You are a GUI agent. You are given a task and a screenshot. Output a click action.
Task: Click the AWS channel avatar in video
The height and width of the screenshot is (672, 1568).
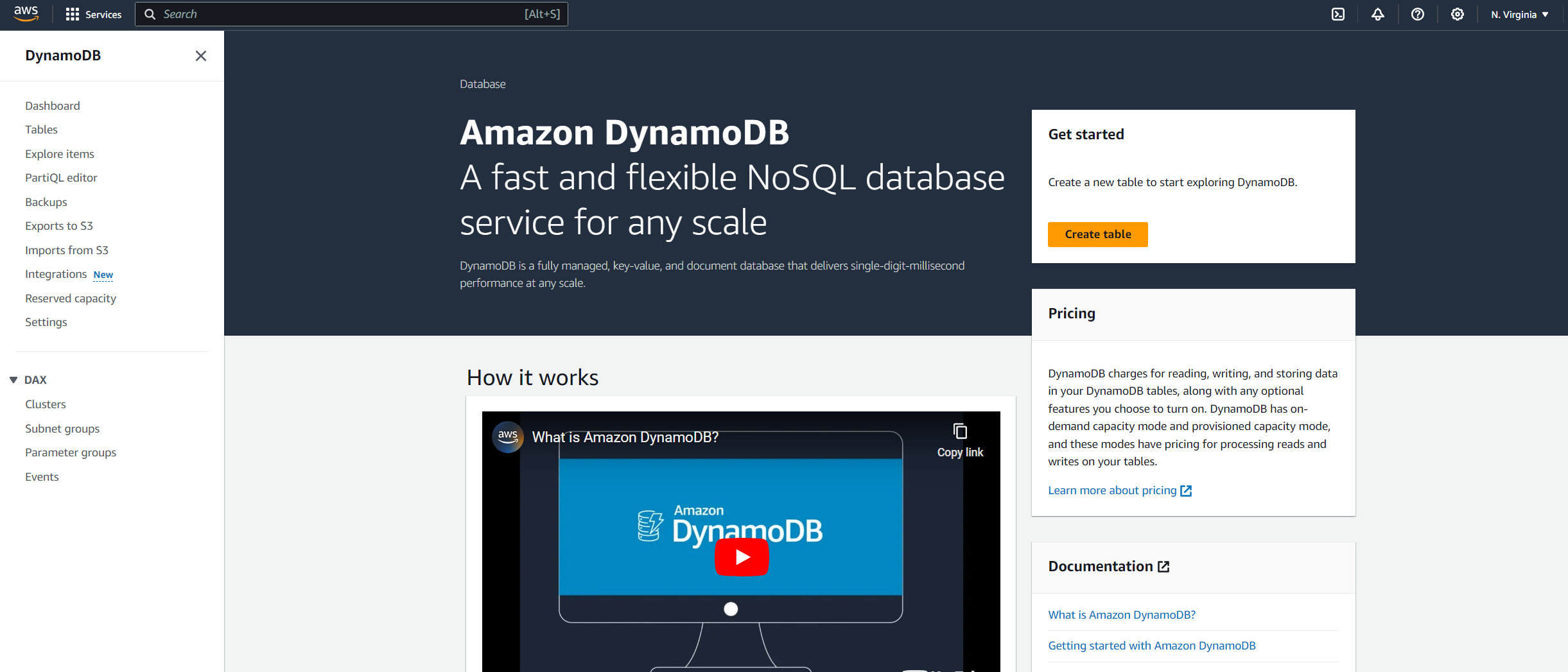[508, 437]
